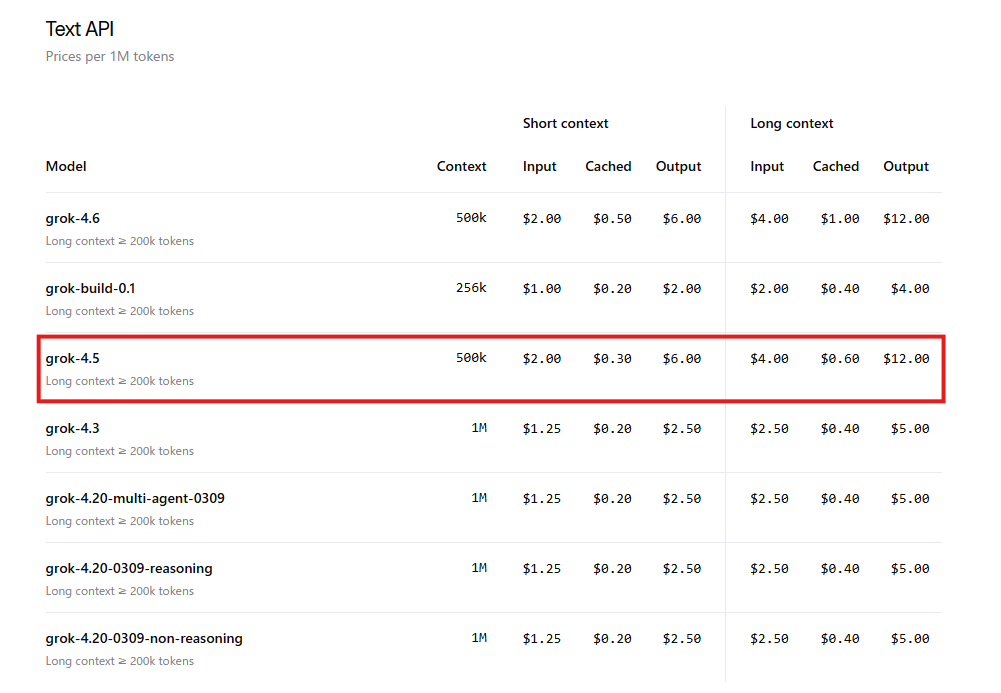Select the grok-build-0.1 model row

coord(493,298)
